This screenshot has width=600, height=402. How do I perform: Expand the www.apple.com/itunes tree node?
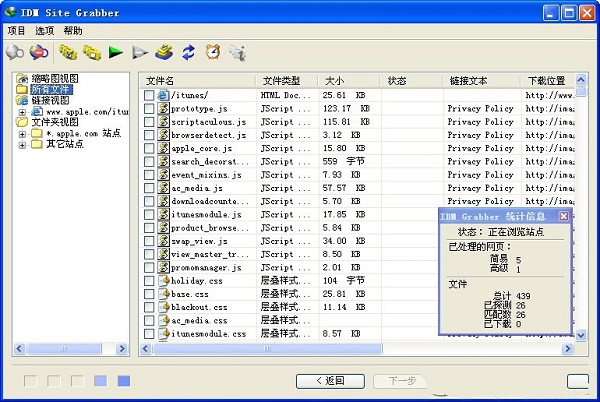tap(22, 112)
